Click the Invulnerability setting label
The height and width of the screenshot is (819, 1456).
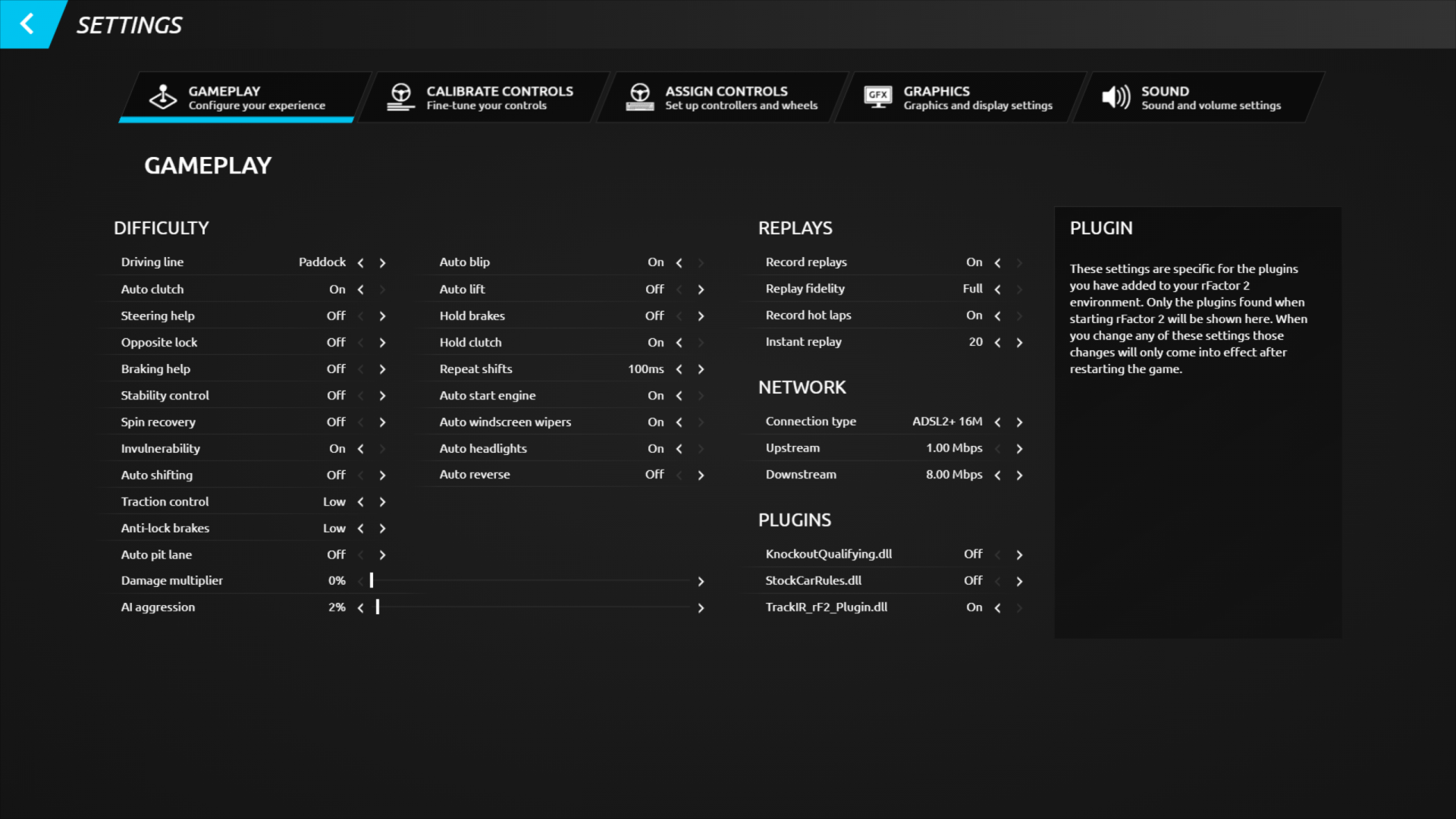160,448
